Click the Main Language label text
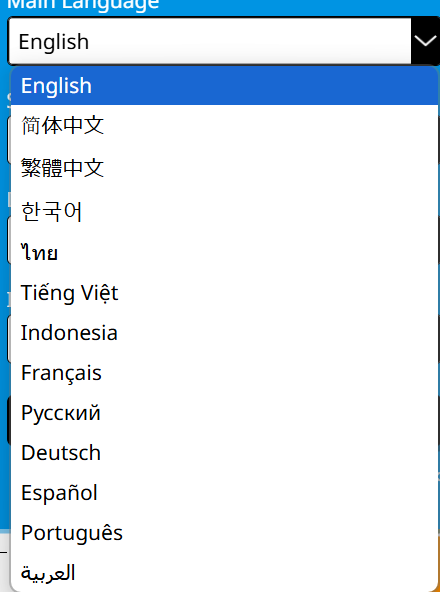This screenshot has width=440, height=592. click(83, 5)
